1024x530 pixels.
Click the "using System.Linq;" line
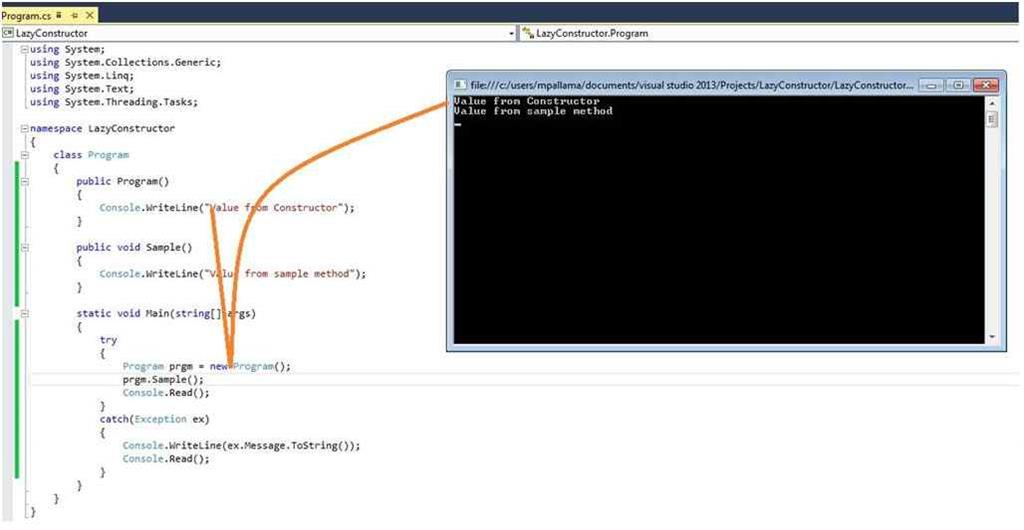tap(82, 76)
